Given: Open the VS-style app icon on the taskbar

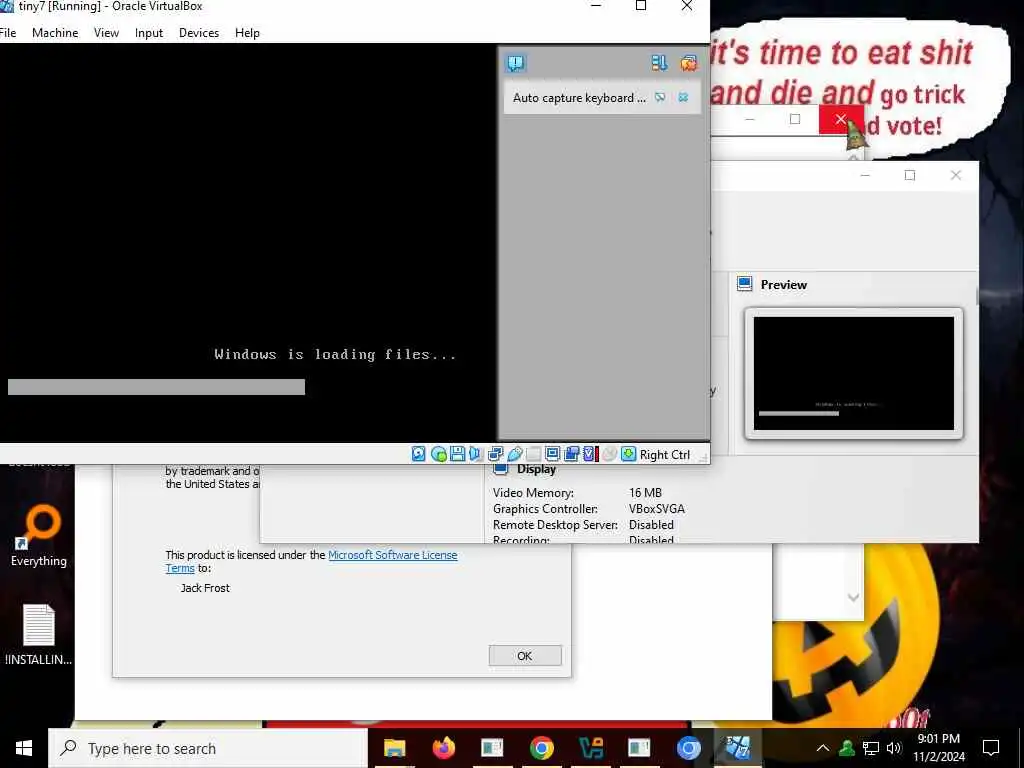Looking at the screenshot, I should 590,748.
